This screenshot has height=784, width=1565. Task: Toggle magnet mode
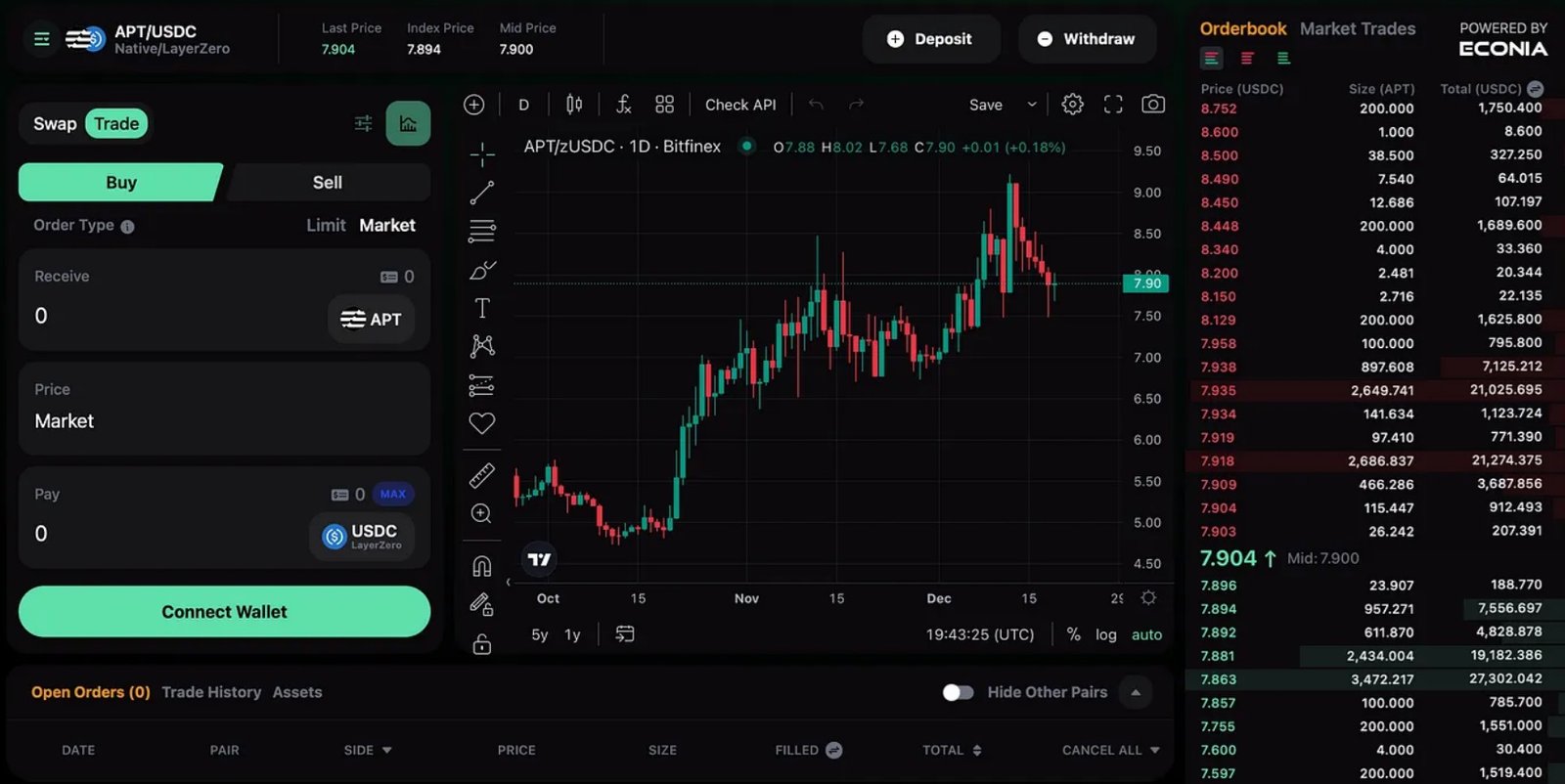click(x=482, y=566)
